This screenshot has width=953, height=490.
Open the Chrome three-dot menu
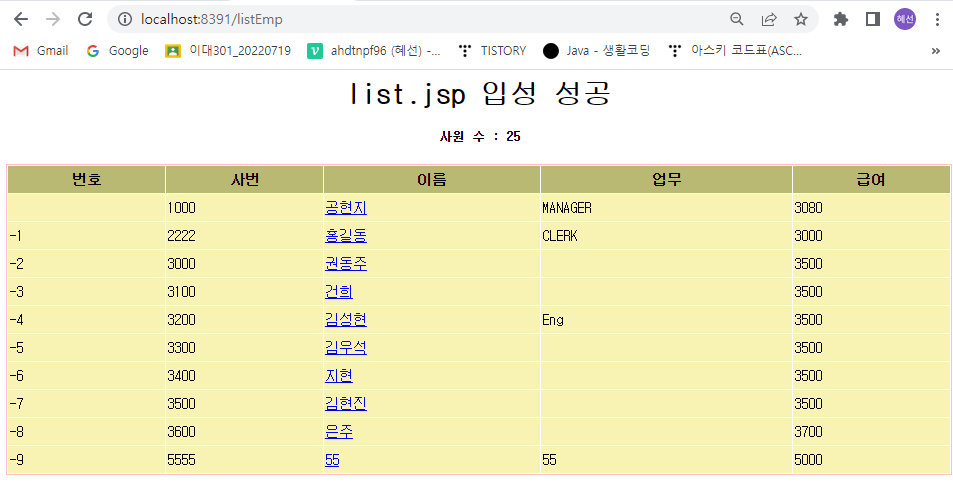(x=937, y=19)
